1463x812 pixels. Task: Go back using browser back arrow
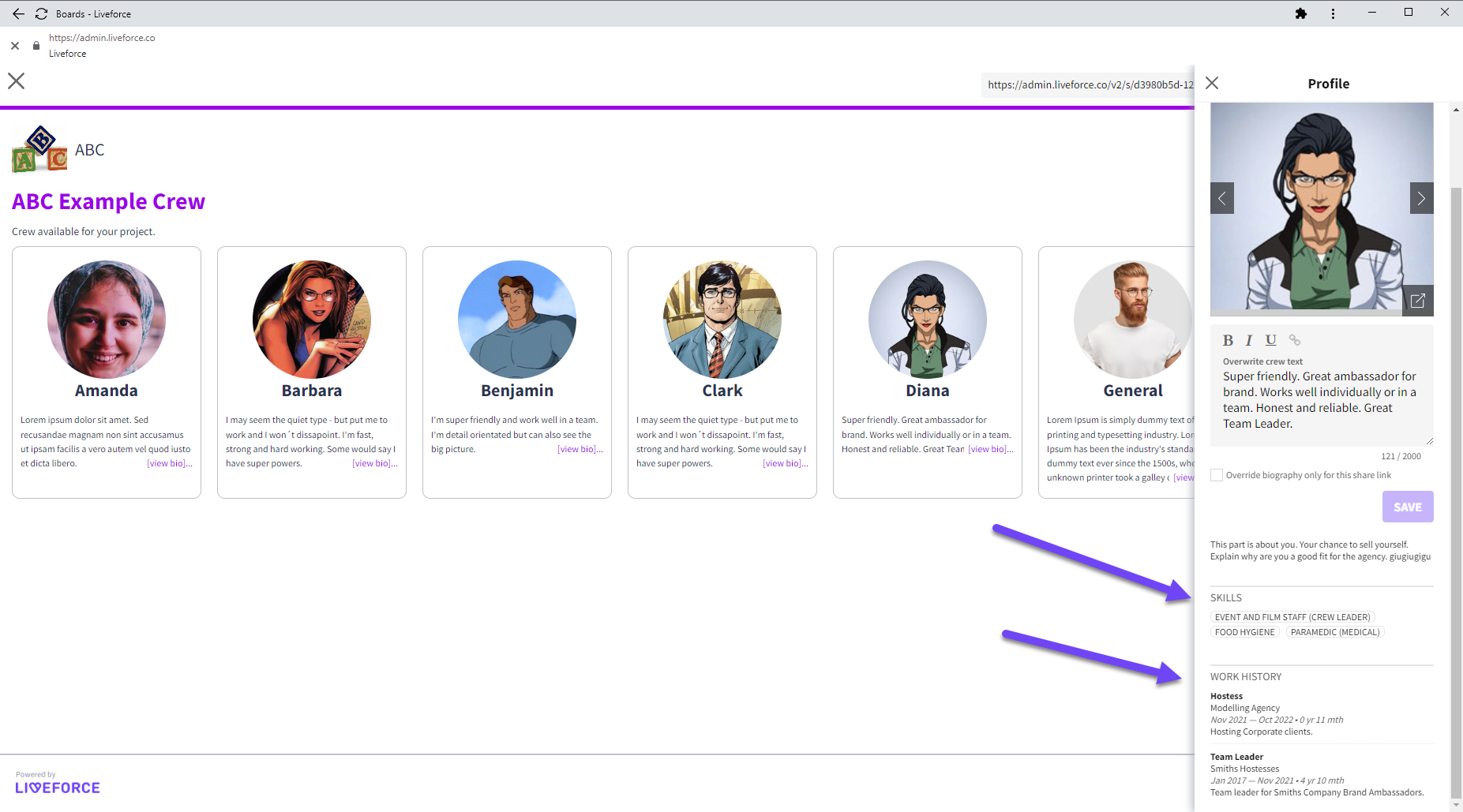[x=18, y=13]
